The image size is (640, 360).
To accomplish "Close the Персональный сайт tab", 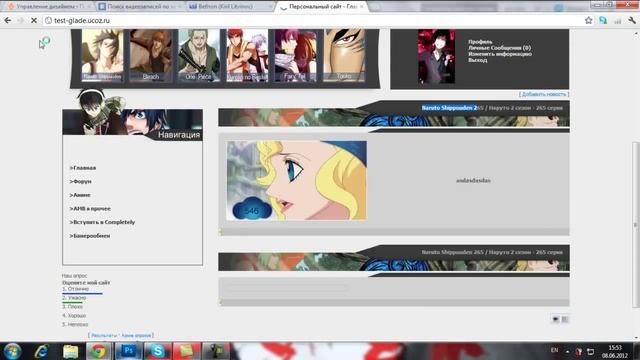I will coord(362,7).
